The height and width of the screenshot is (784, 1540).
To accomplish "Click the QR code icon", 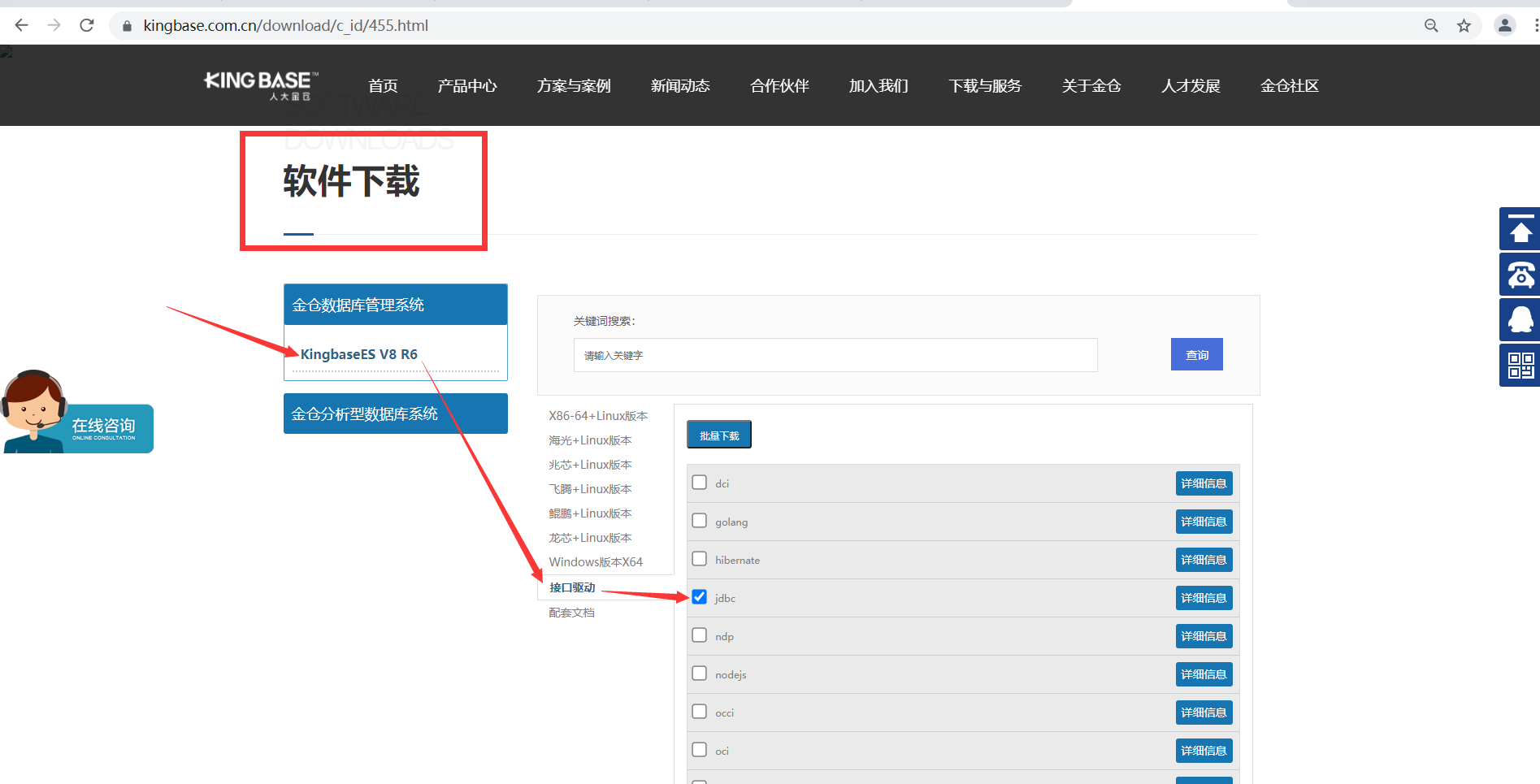I will point(1519,366).
